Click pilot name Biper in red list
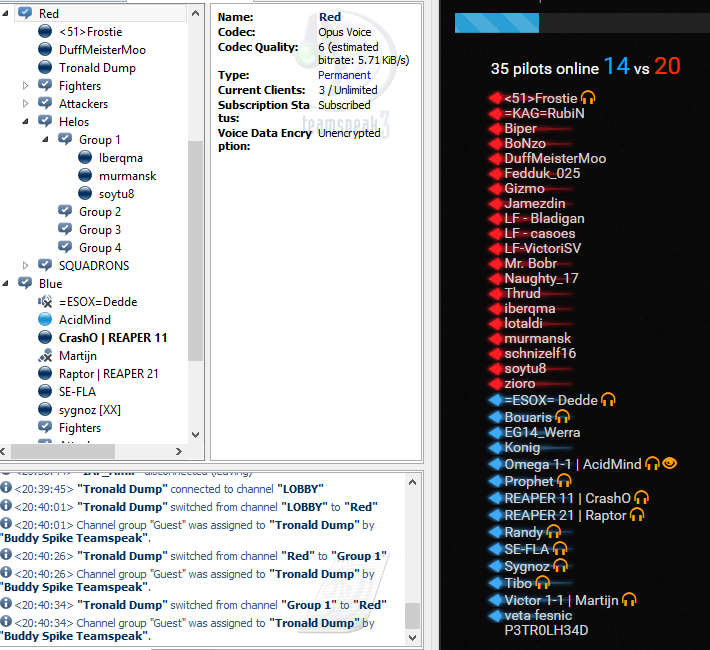This screenshot has height=650, width=710. 520,128
